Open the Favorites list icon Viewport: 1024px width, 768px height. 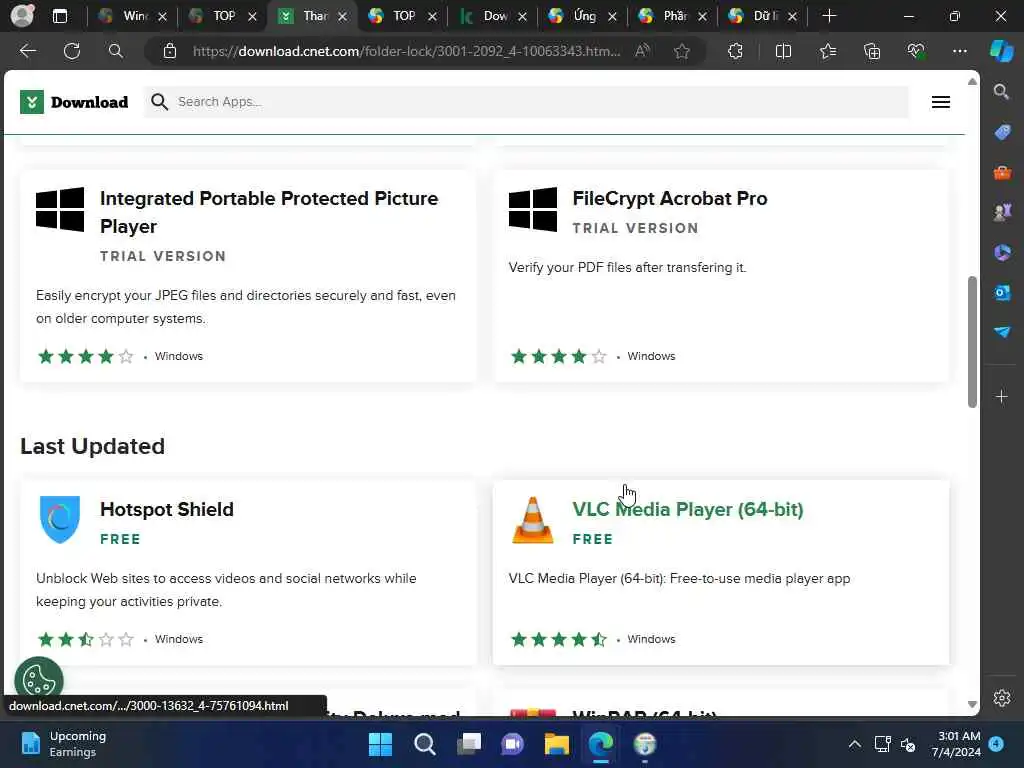[827, 51]
